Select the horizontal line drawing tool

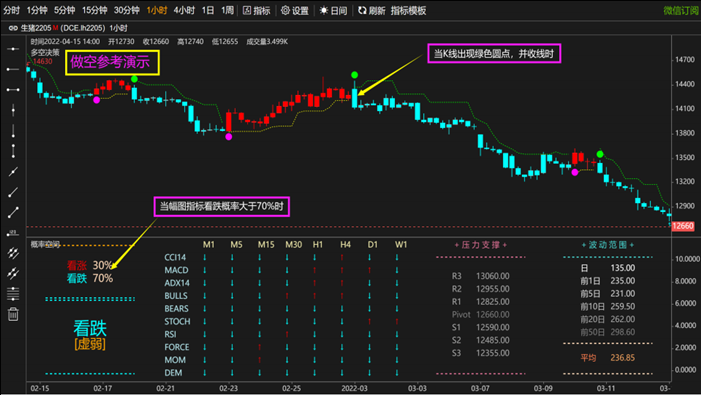pyautogui.click(x=13, y=49)
